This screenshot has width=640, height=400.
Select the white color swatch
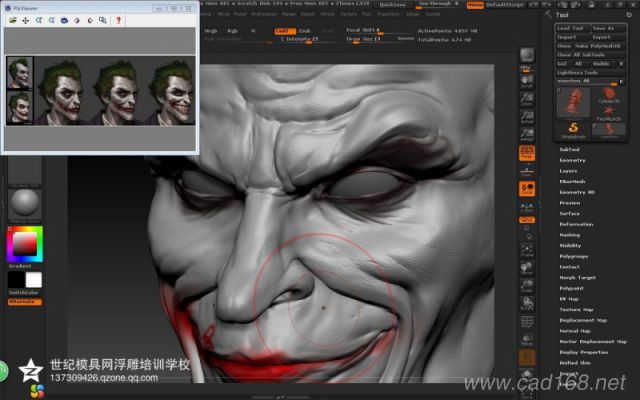click(33, 280)
